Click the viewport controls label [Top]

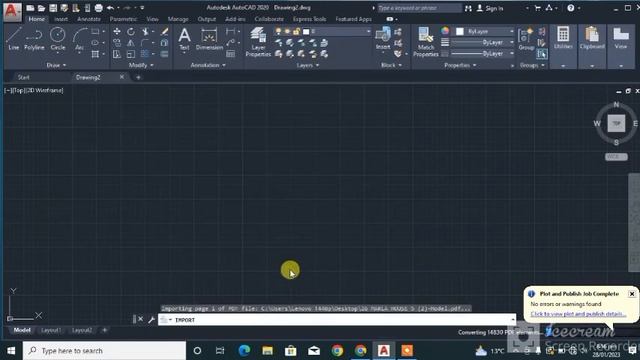[x=18, y=91]
